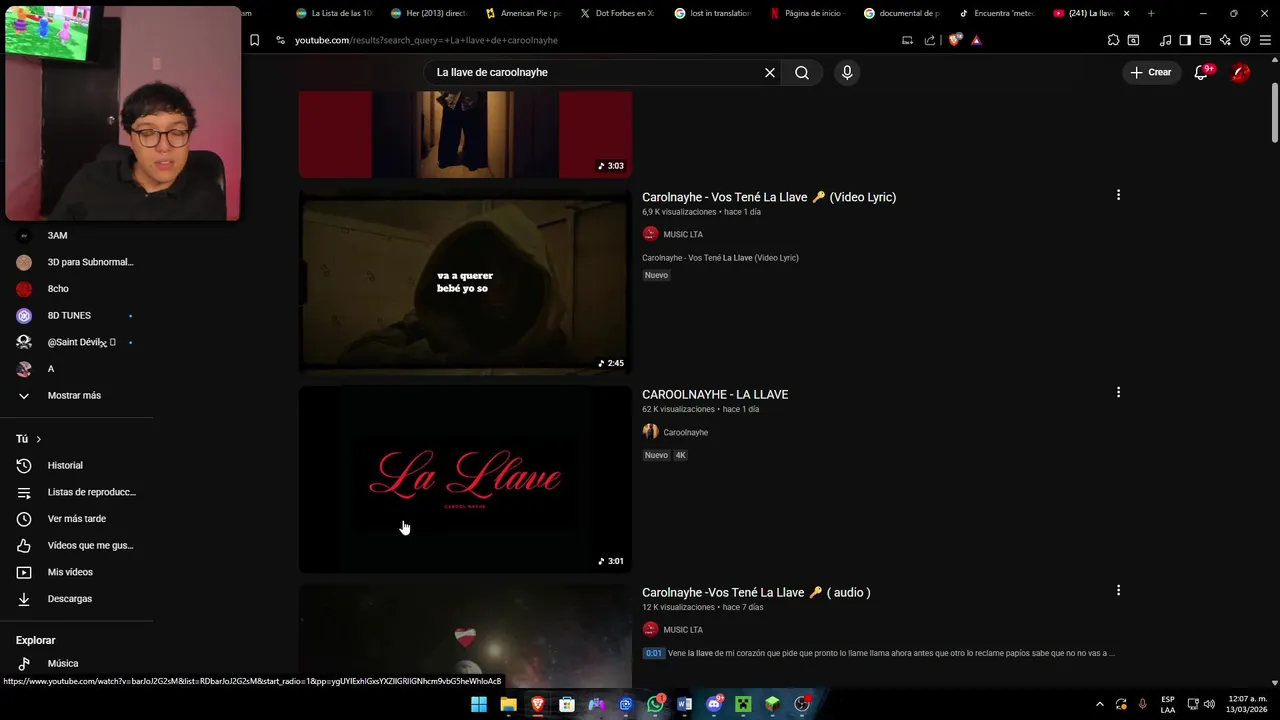The height and width of the screenshot is (720, 1280).
Task: Open the Windows Start button
Action: 479,704
